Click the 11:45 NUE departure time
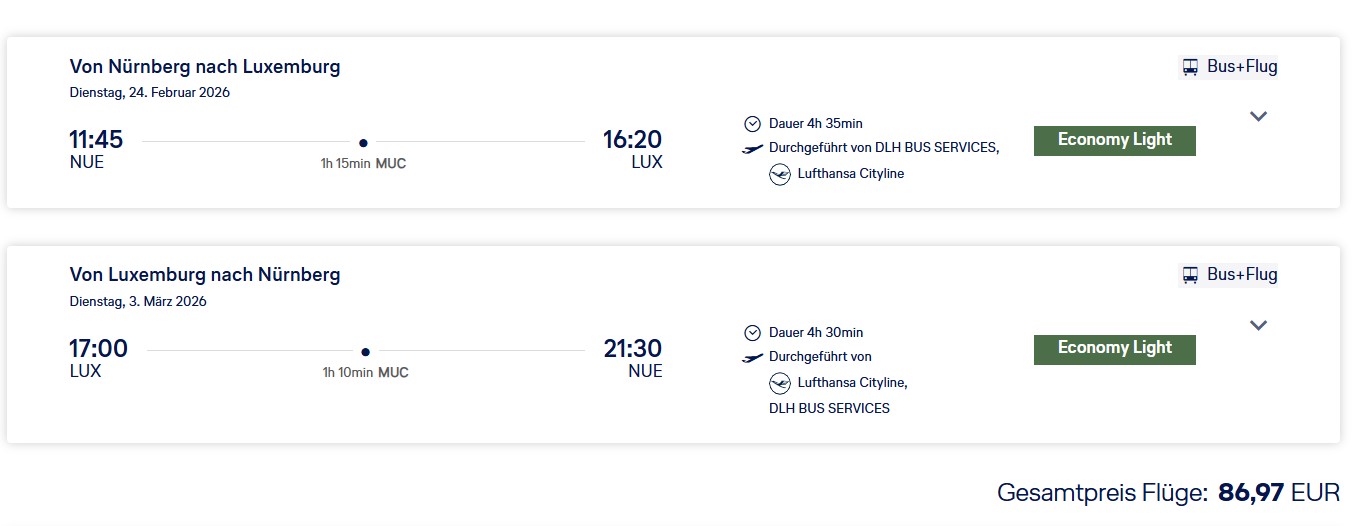The image size is (1367, 526). pyautogui.click(x=96, y=140)
